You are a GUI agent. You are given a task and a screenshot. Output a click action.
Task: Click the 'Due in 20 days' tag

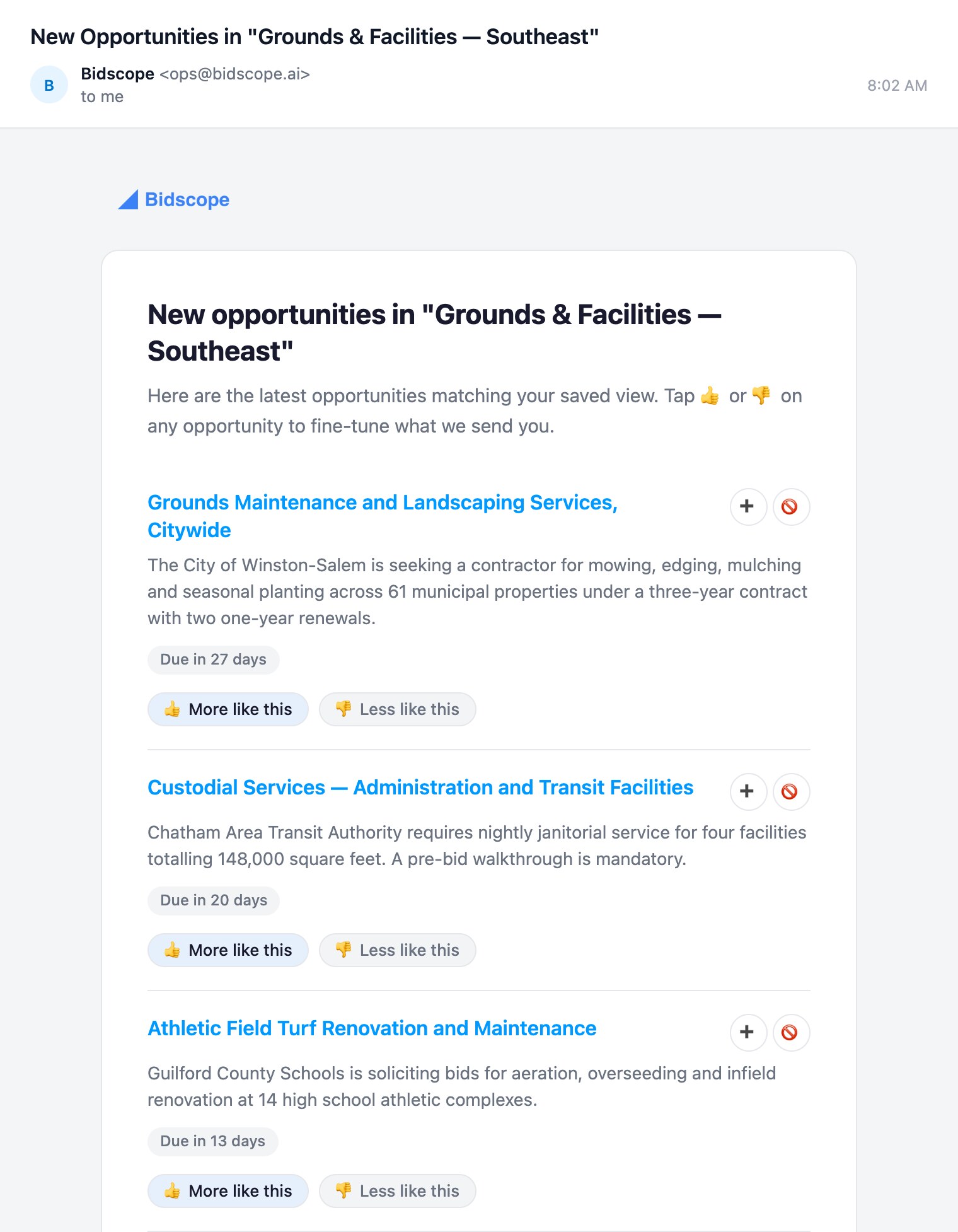(214, 900)
